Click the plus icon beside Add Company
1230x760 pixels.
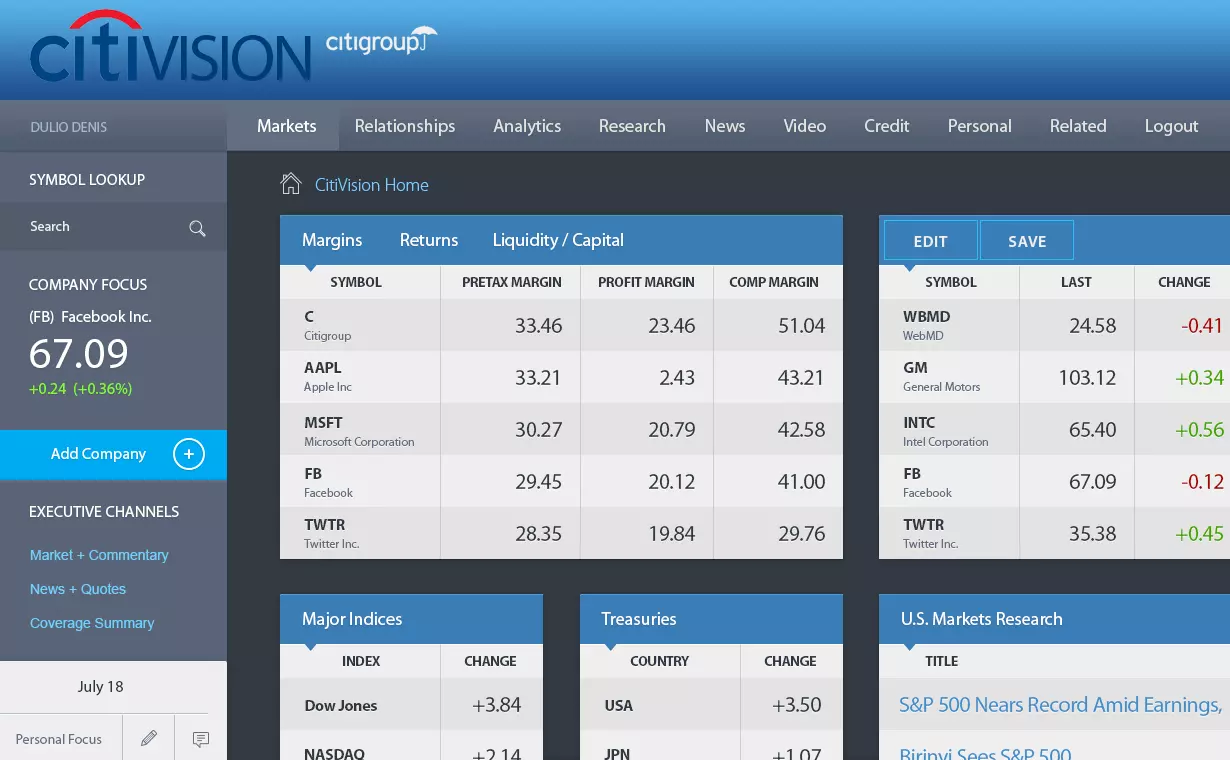[x=189, y=454]
